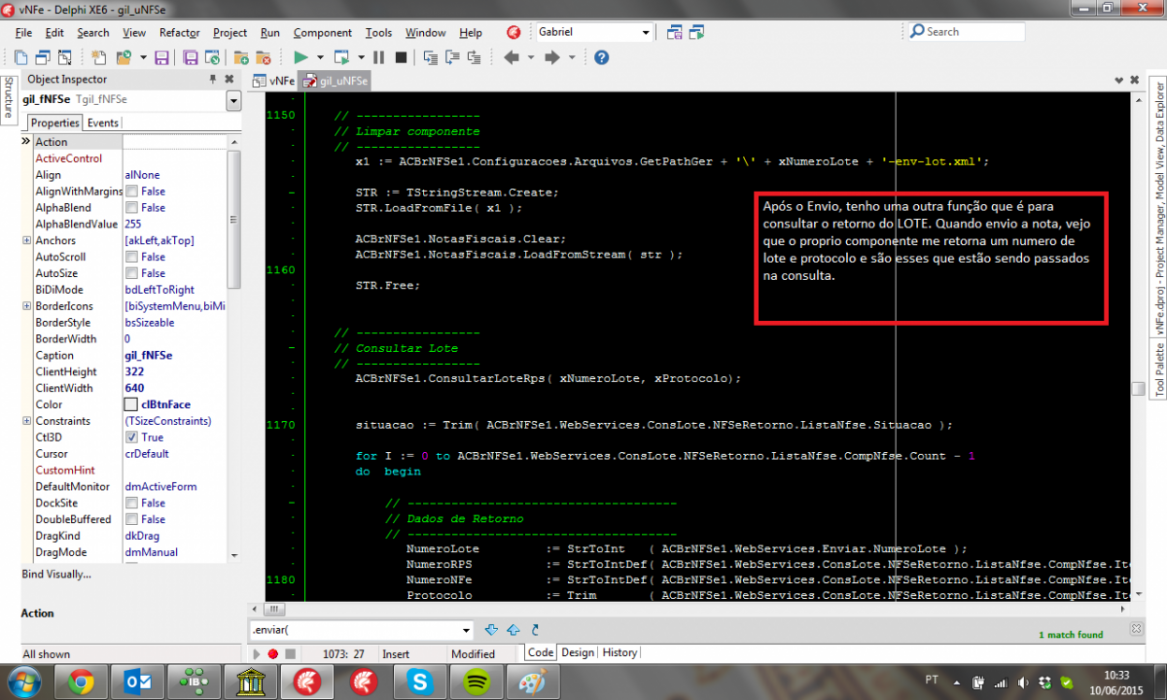The height and width of the screenshot is (700, 1167).
Task: Switch to the vNFe editor tab
Action: click(x=275, y=80)
